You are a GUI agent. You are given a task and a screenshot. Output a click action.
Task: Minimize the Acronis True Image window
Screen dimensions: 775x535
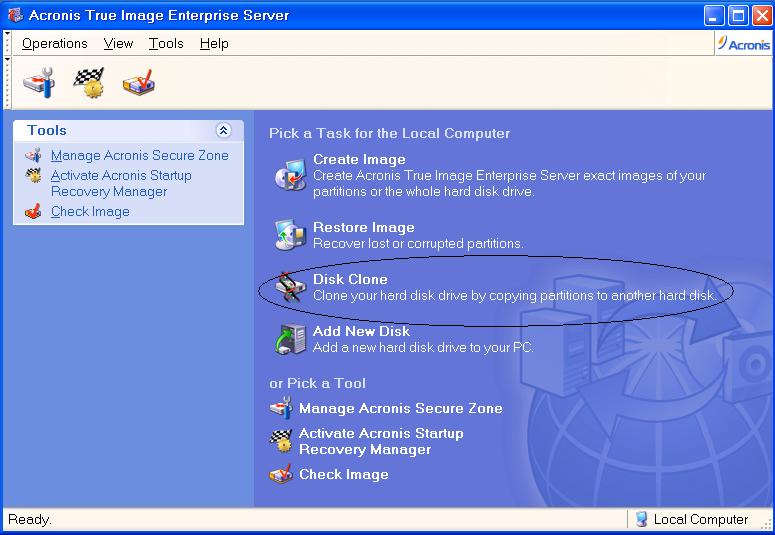[x=714, y=15]
